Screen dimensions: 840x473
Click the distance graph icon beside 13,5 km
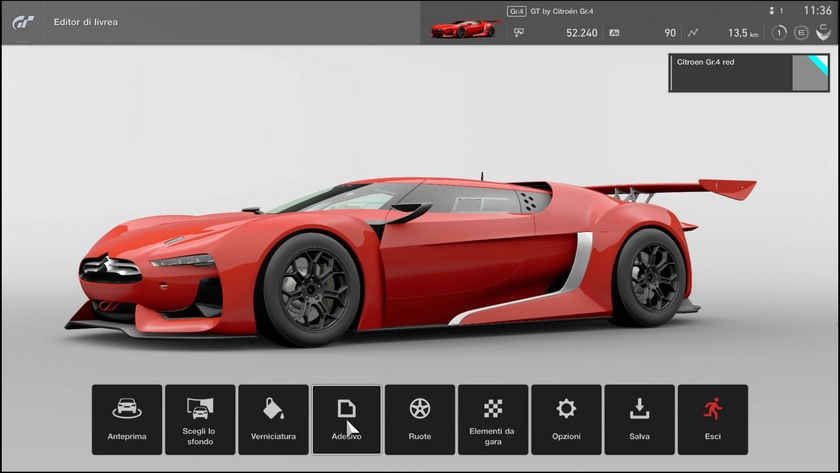click(693, 33)
